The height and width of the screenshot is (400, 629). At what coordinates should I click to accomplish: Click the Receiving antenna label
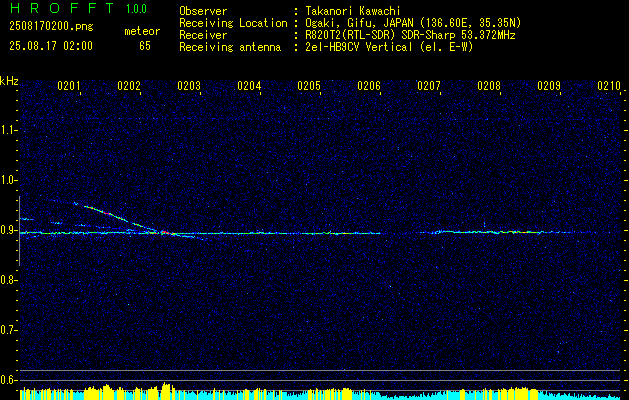230,47
